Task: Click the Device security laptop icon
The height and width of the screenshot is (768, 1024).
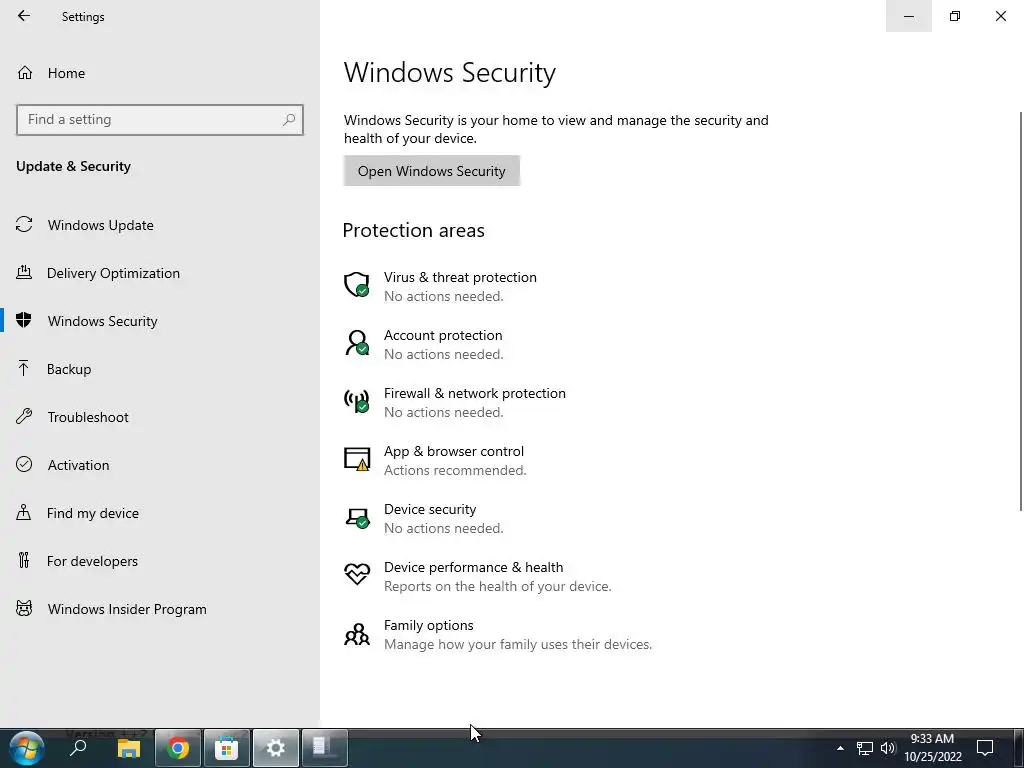Action: [357, 517]
